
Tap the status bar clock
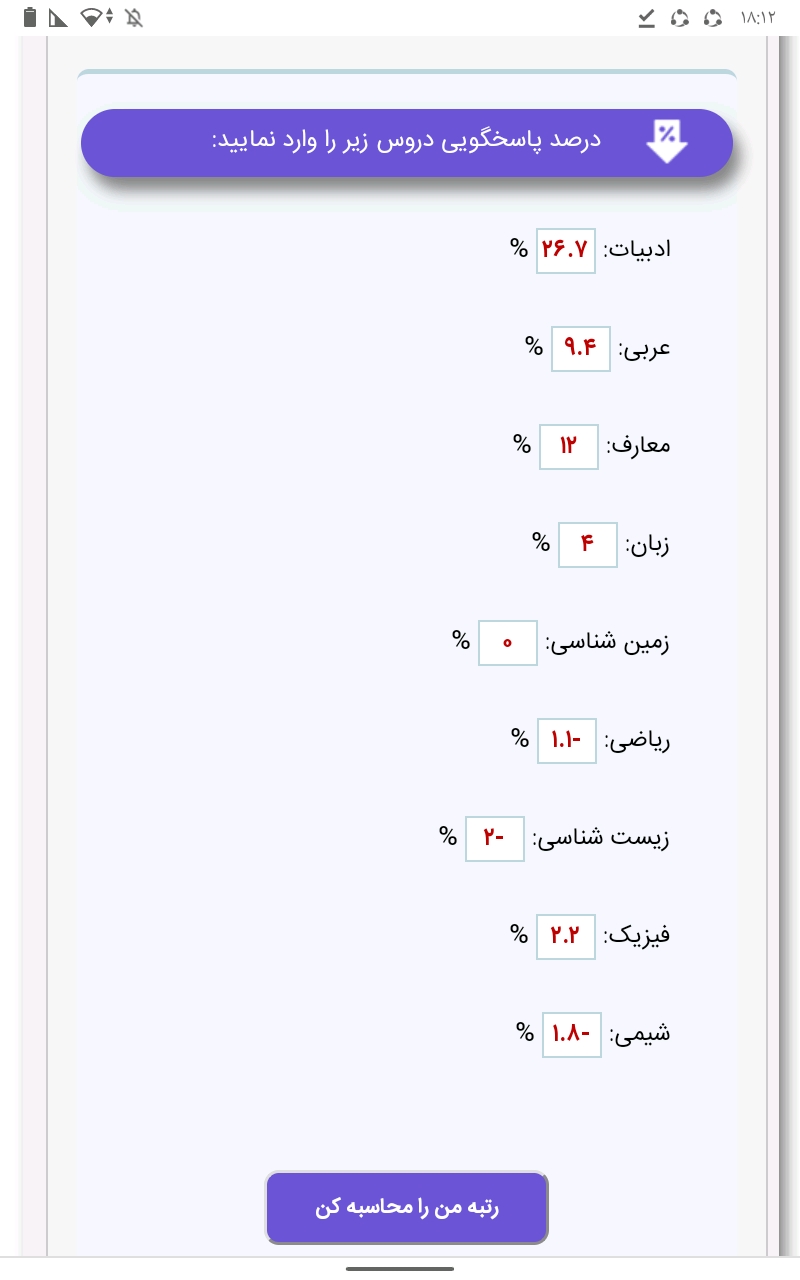[x=758, y=17]
